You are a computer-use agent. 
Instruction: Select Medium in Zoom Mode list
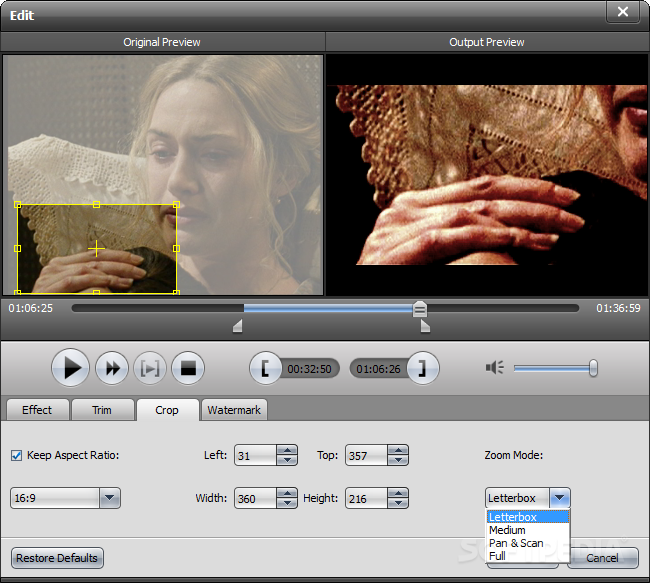click(528, 530)
